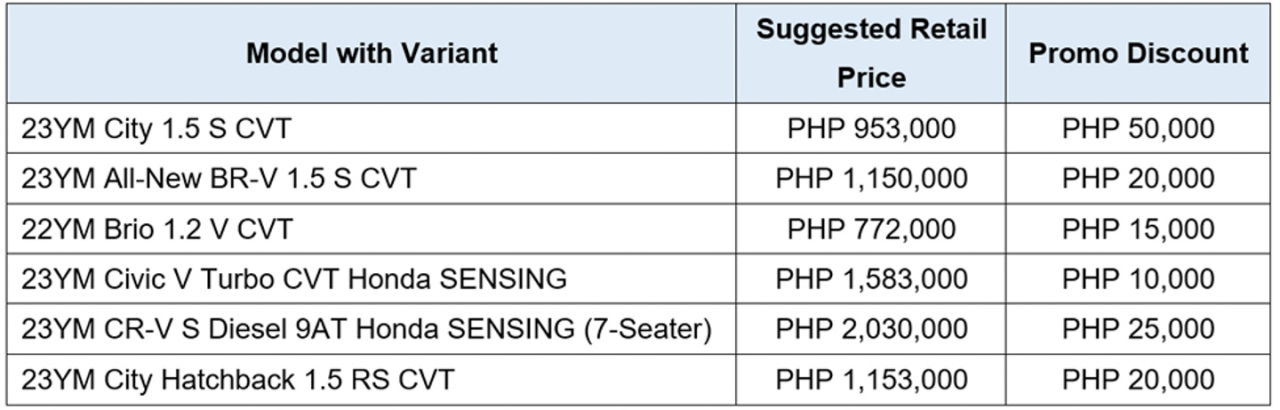Click the "23YM Civic V Turbo CVT" model cell
1280x410 pixels.
[x=294, y=279]
